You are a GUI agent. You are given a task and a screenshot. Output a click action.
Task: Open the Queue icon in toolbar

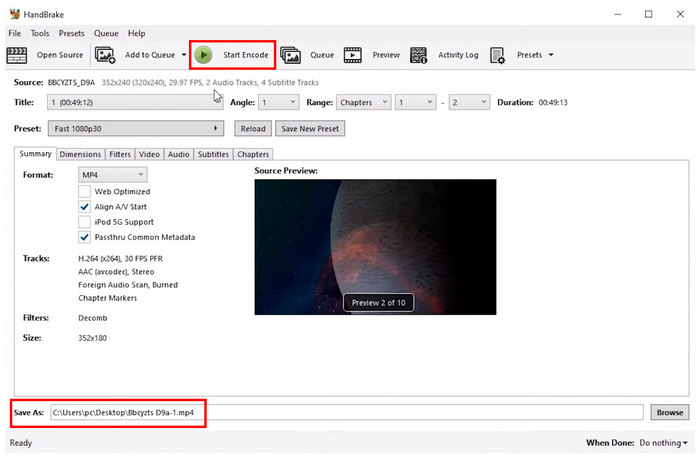[x=291, y=55]
